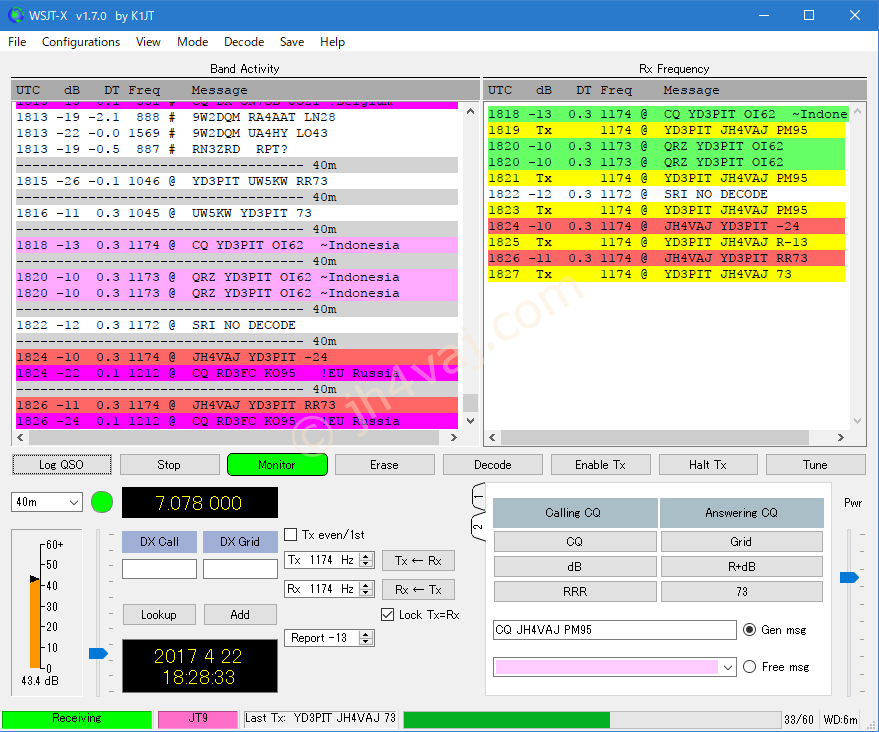This screenshot has height=732, width=879.
Task: Expand the free message combo box
Action: (x=728, y=668)
